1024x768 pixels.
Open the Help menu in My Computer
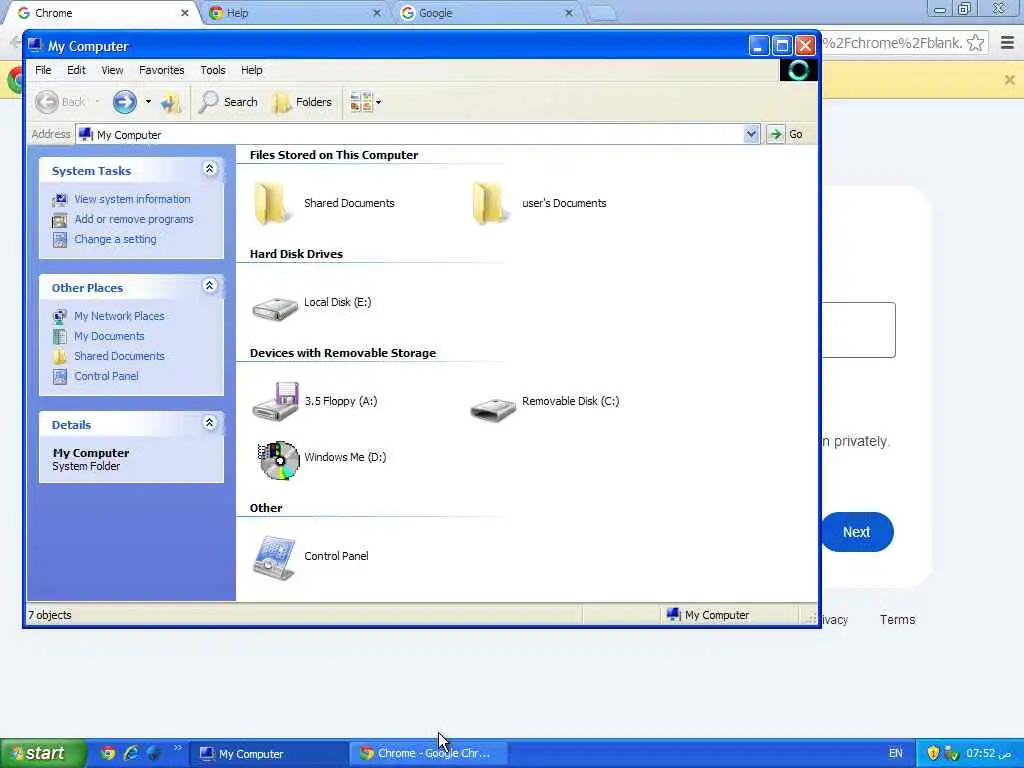pos(251,70)
